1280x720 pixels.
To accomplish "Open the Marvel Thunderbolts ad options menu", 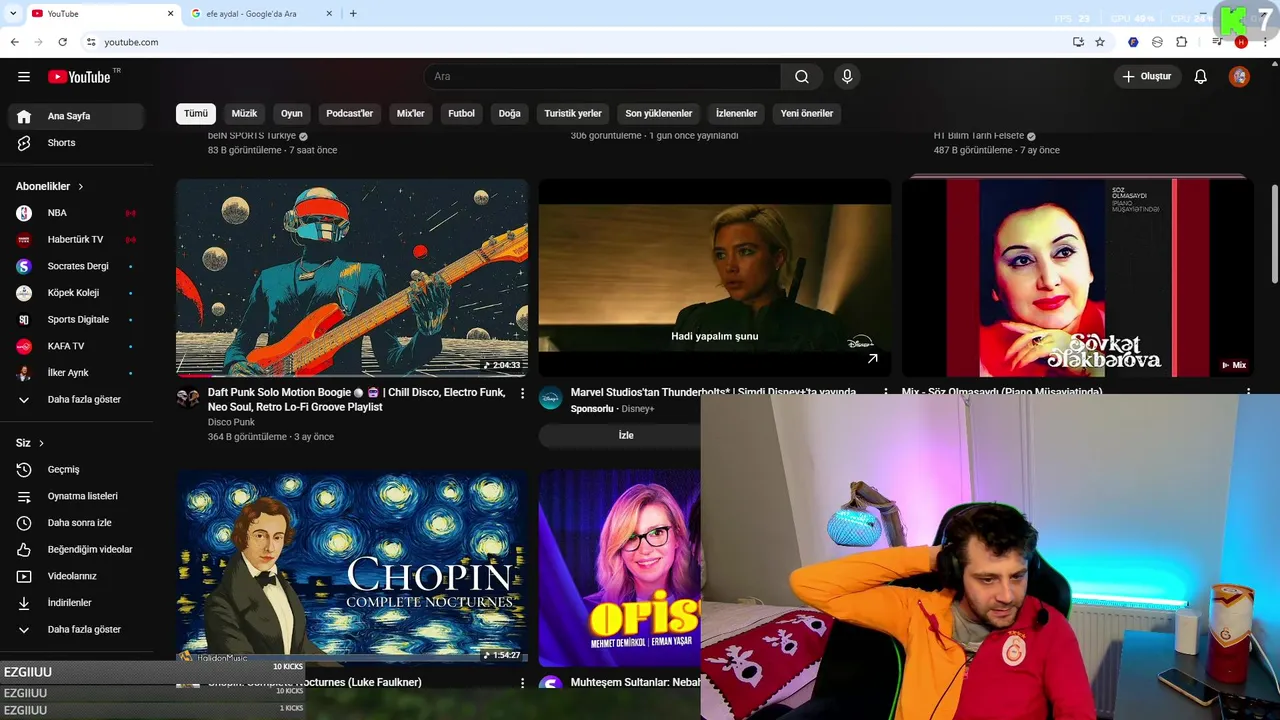I will (885, 393).
